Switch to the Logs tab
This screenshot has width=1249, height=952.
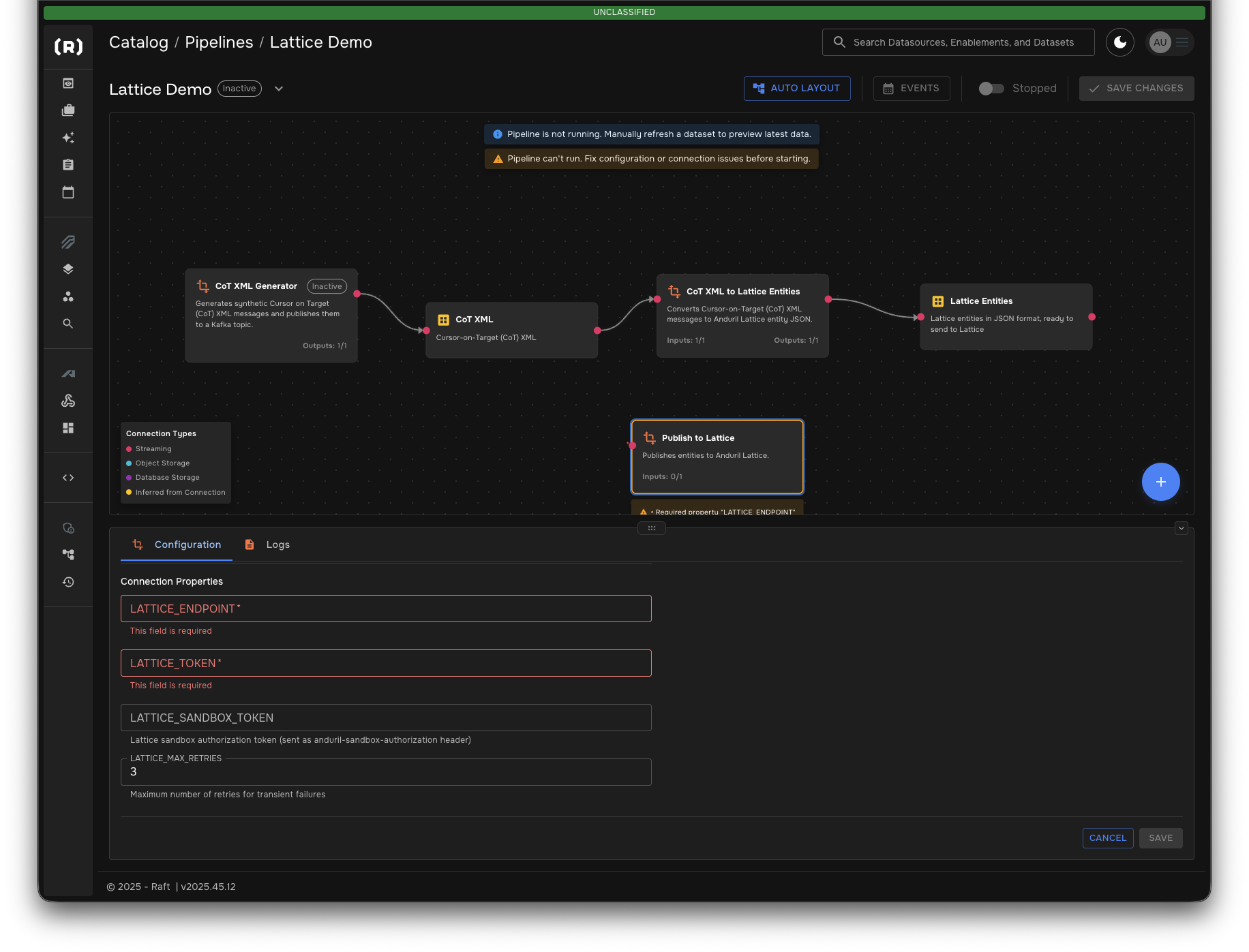[267, 544]
